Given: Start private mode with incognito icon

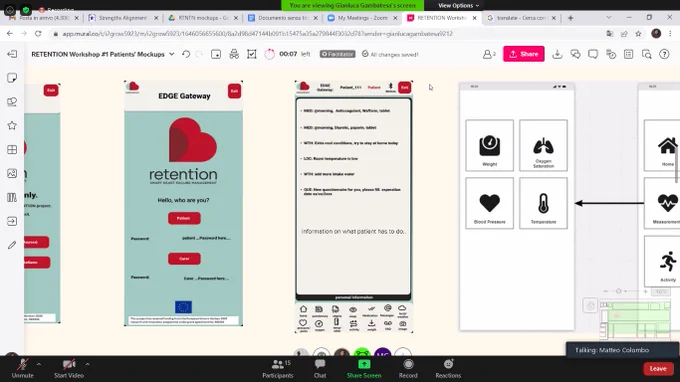Looking at the screenshot, I should click(x=234, y=54).
